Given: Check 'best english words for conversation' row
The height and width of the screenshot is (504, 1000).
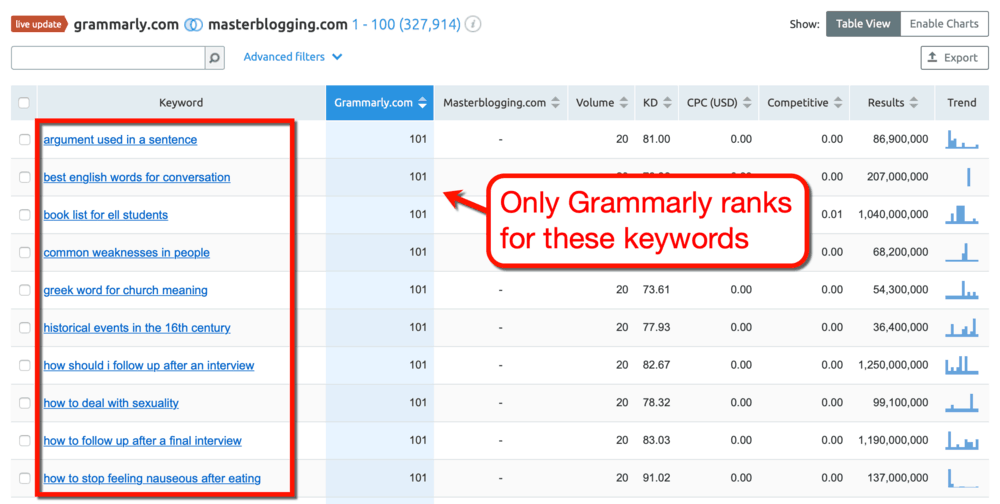Looking at the screenshot, I should click(x=24, y=177).
